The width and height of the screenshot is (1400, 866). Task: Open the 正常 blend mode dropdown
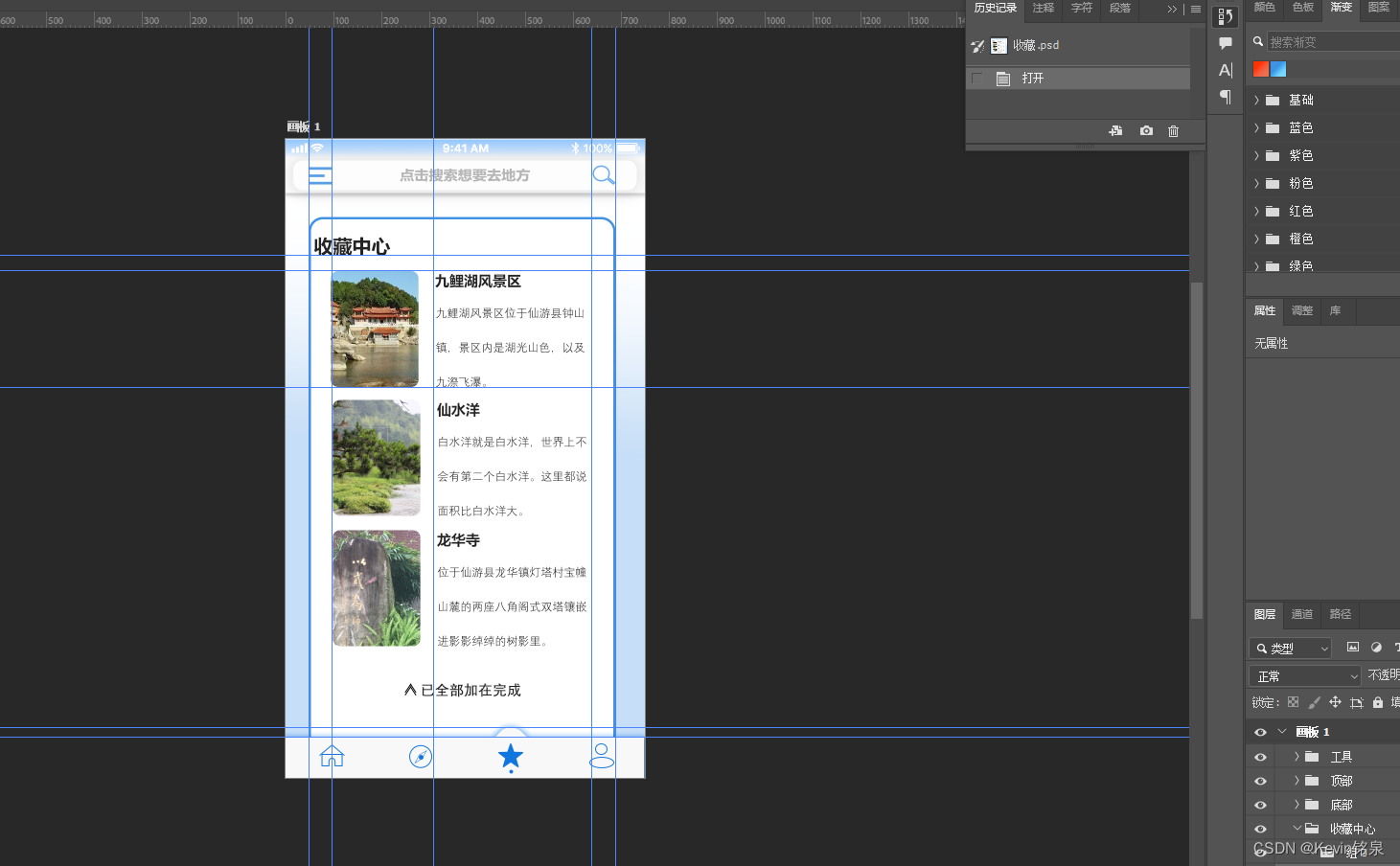coord(1303,675)
